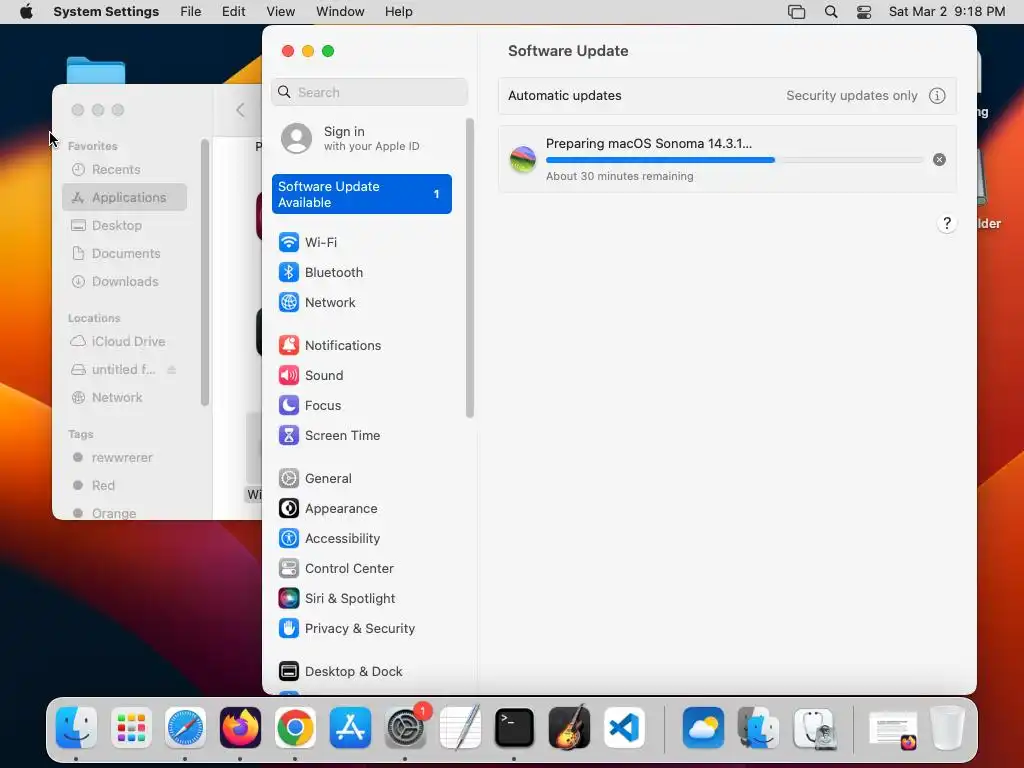Select Recents in Finder sidebar
1024x768 pixels.
pos(124,170)
